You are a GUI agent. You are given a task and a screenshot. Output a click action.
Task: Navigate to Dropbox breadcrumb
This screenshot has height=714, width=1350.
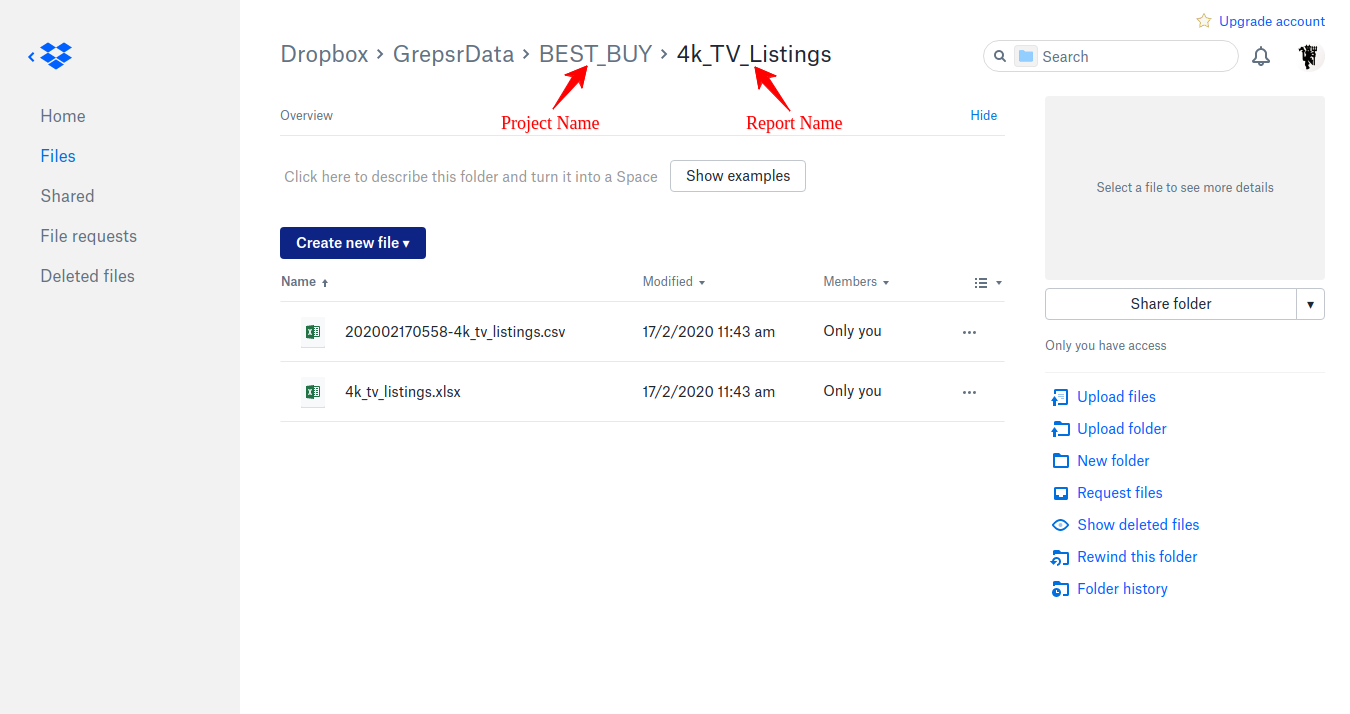[324, 54]
